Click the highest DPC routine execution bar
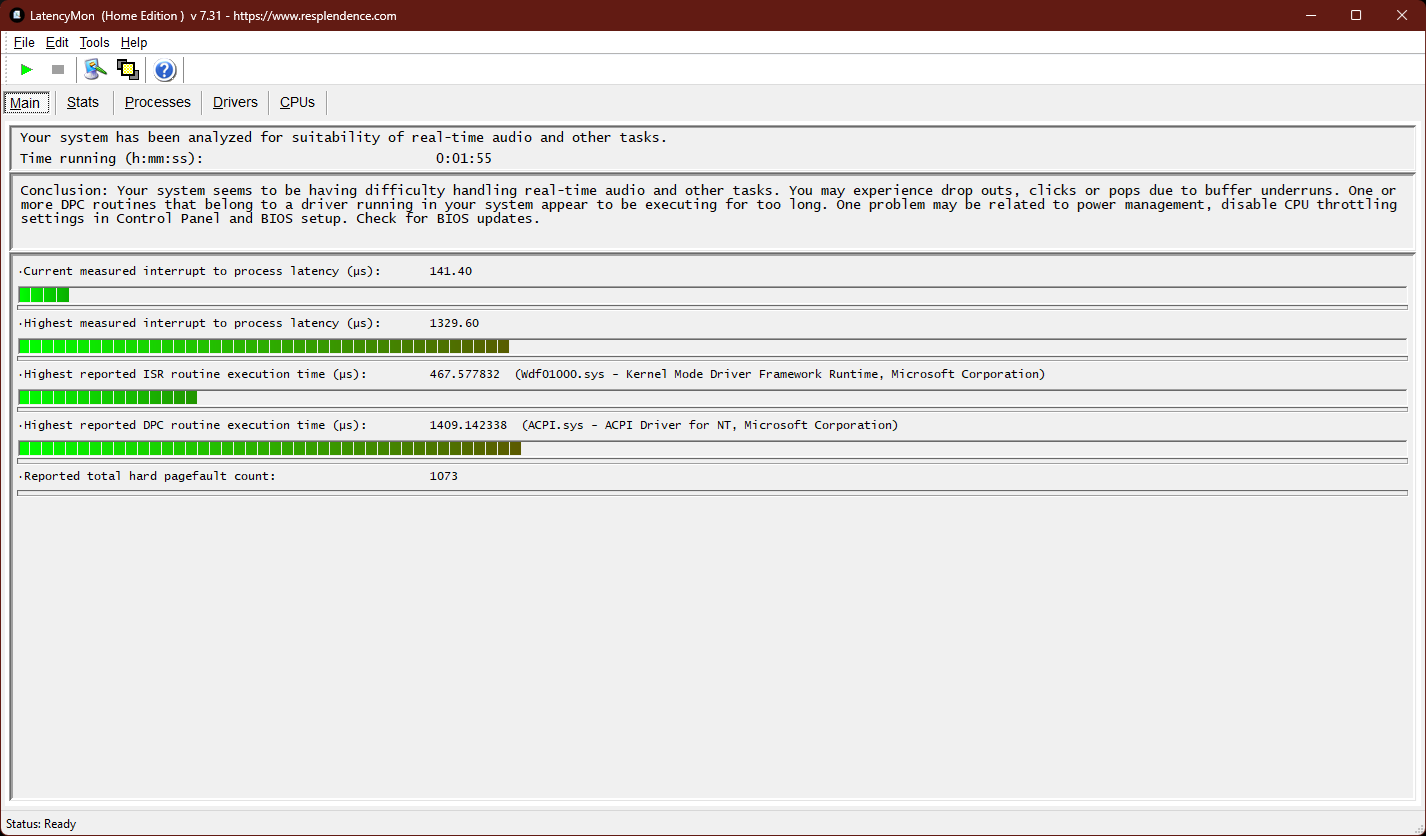This screenshot has width=1426, height=836. pos(269,448)
